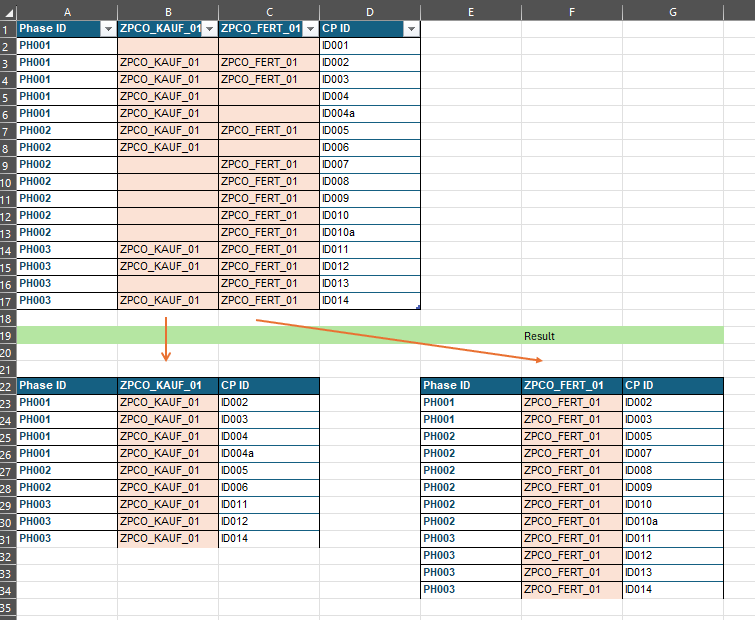Select row 19 header
Image resolution: width=755 pixels, height=620 pixels.
coord(8,336)
